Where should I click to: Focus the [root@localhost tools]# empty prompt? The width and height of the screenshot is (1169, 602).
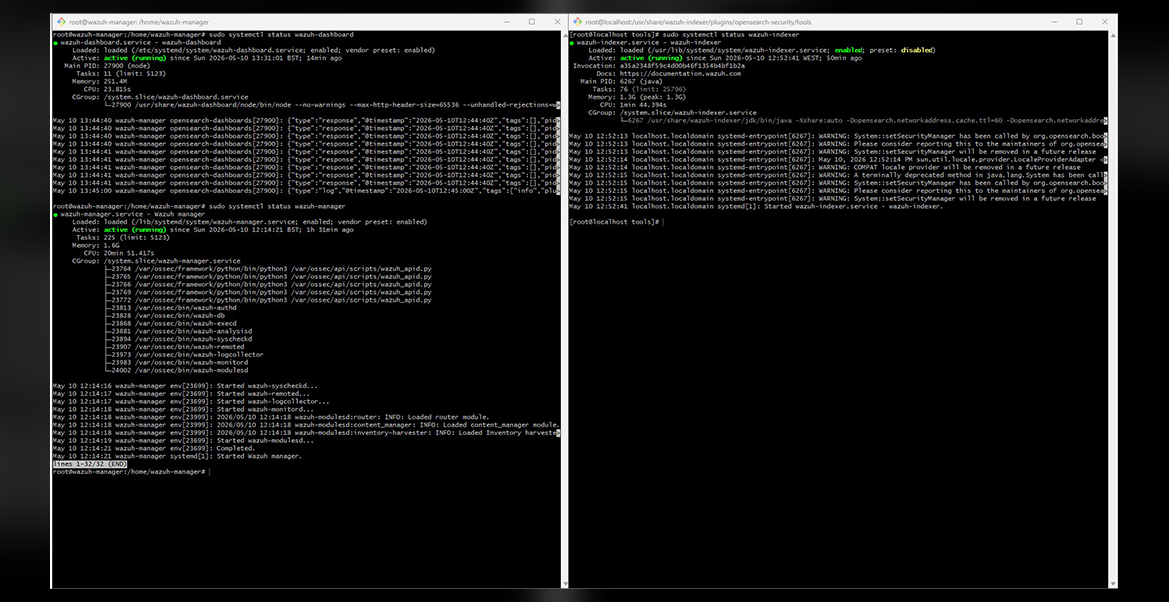click(x=614, y=222)
